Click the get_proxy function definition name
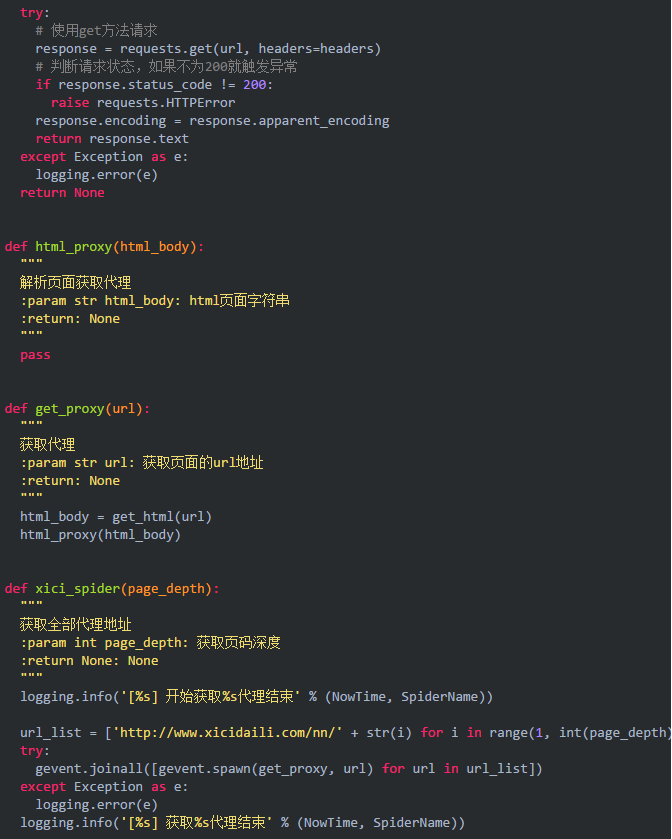This screenshot has width=672, height=839. pos(70,409)
